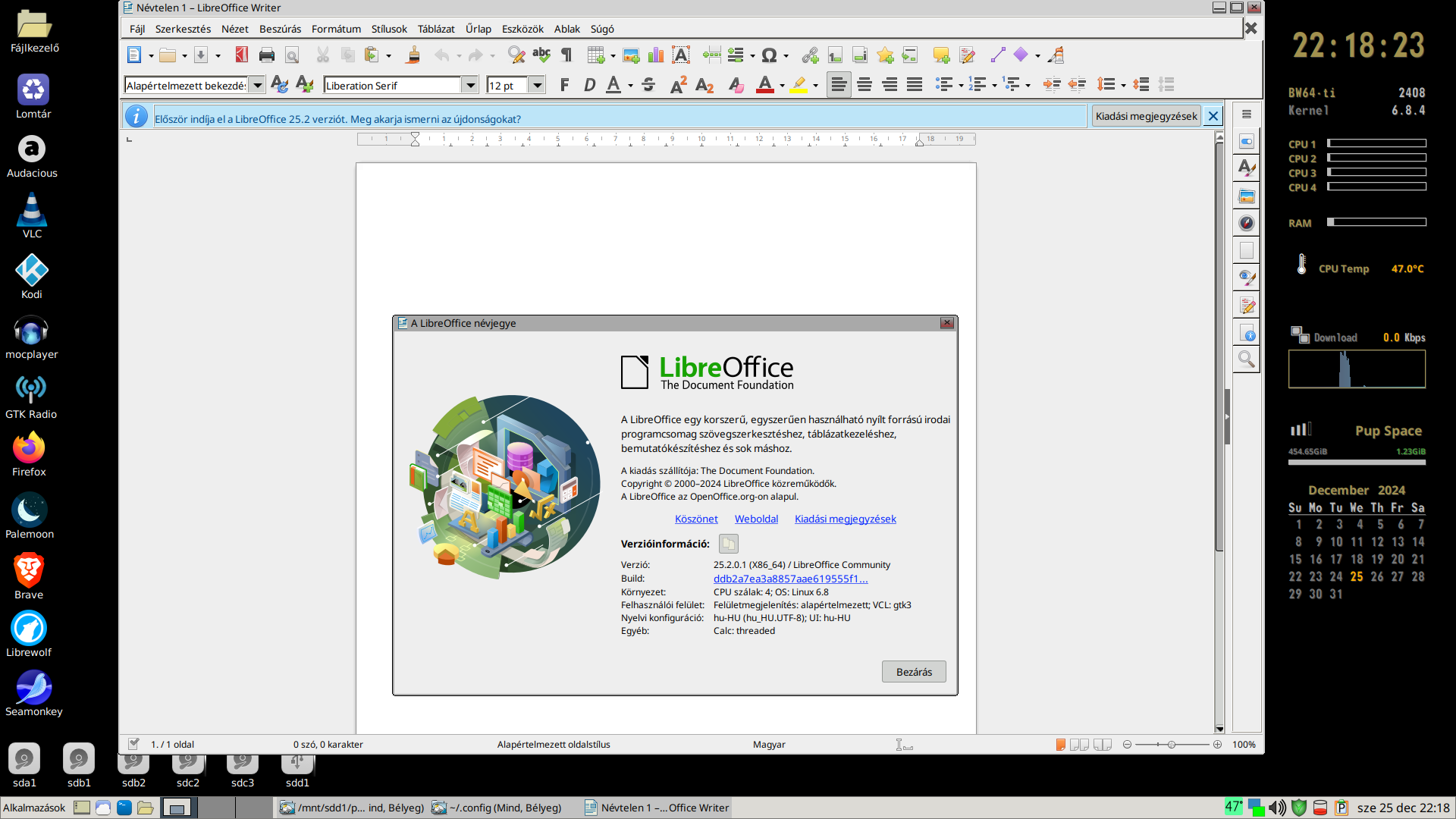The image size is (1456, 819).
Task: Click the Cut scissors icon
Action: (x=323, y=55)
